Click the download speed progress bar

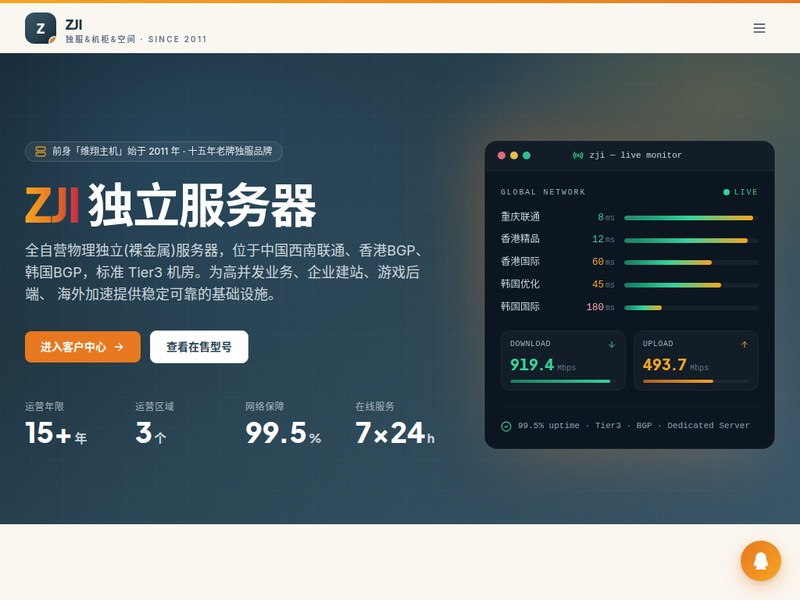coord(563,381)
